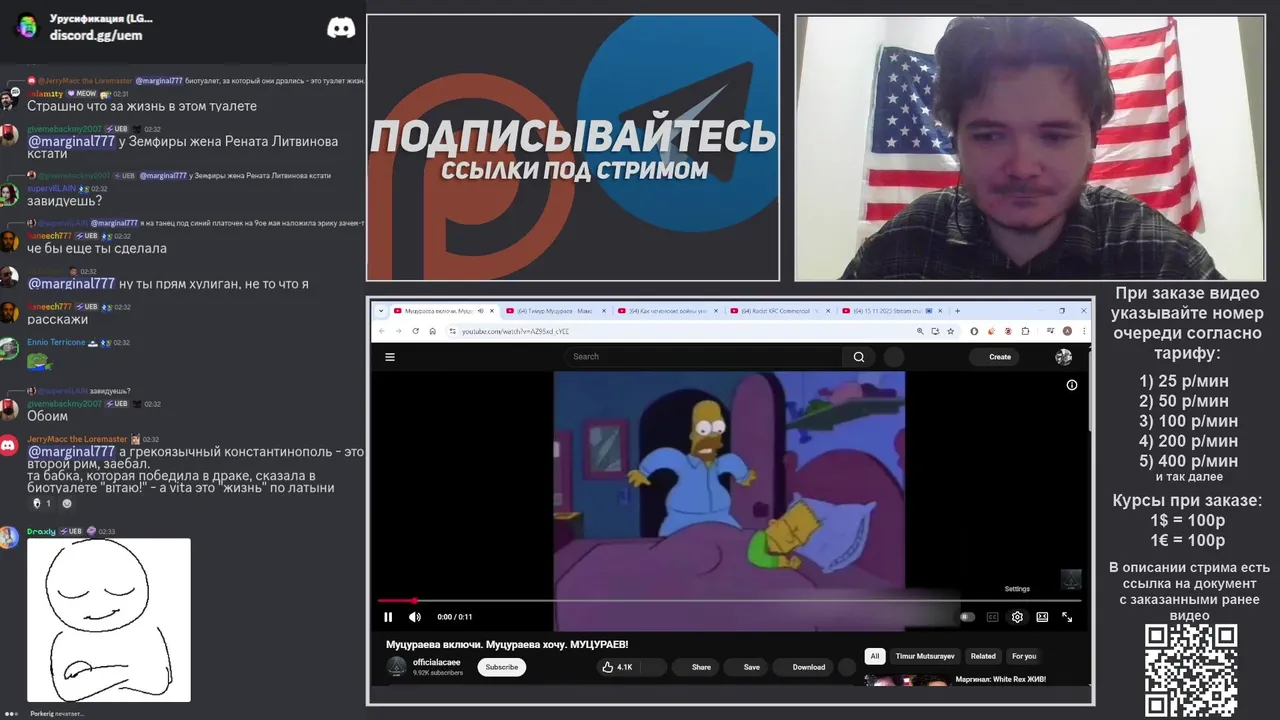
Task: Click username 'JerryMacc the Loremaster' above 'греконязычный константинополь' message
Action: [x=77, y=439]
